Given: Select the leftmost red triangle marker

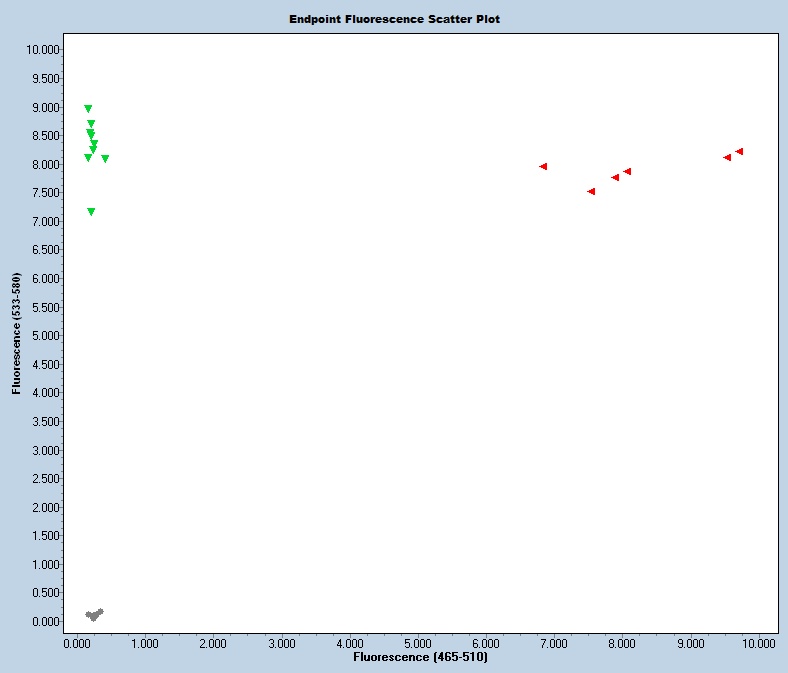Looking at the screenshot, I should pos(543,167).
